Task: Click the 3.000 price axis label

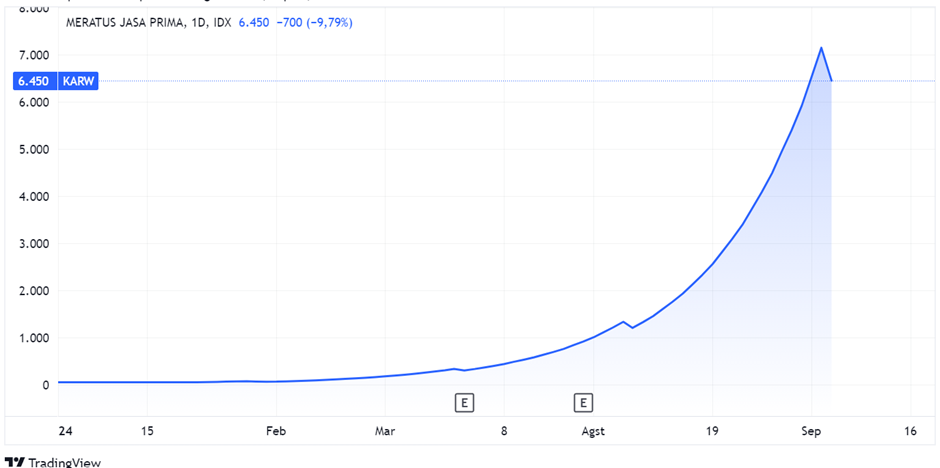Action: click(x=34, y=244)
